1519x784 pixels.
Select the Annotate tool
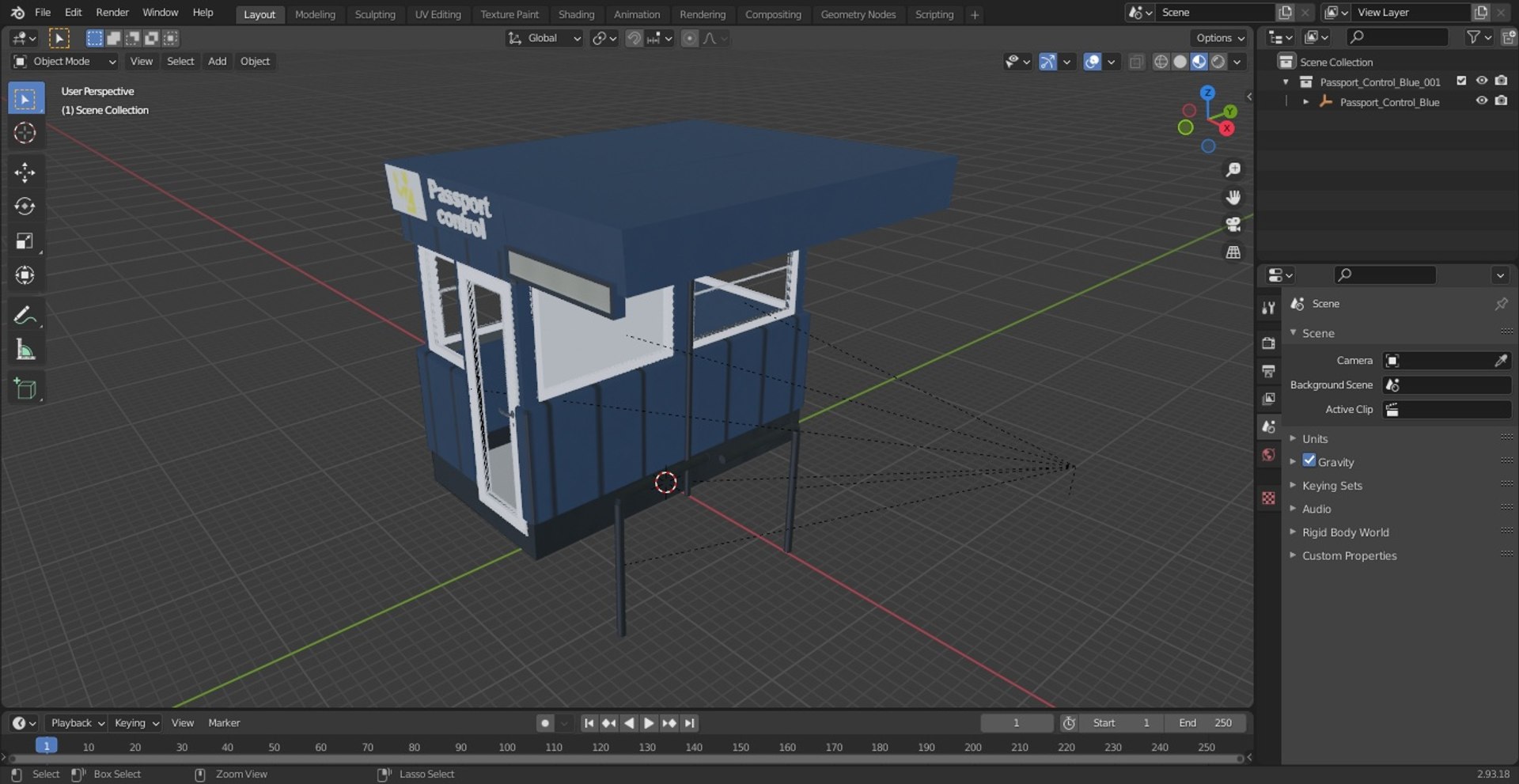tap(25, 316)
